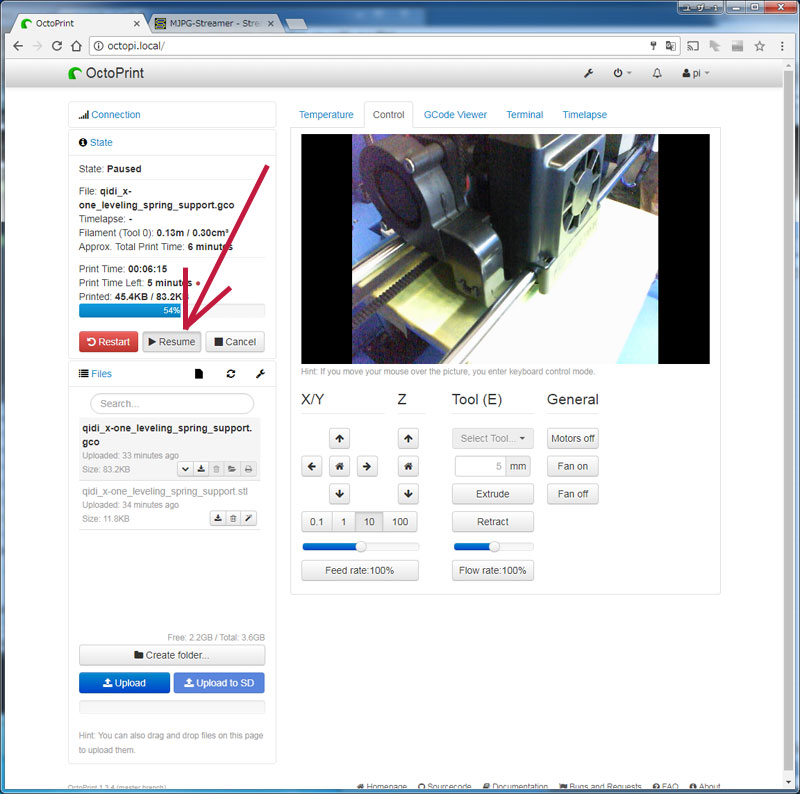The width and height of the screenshot is (800, 794).
Task: Select the Control tab
Action: (x=388, y=115)
